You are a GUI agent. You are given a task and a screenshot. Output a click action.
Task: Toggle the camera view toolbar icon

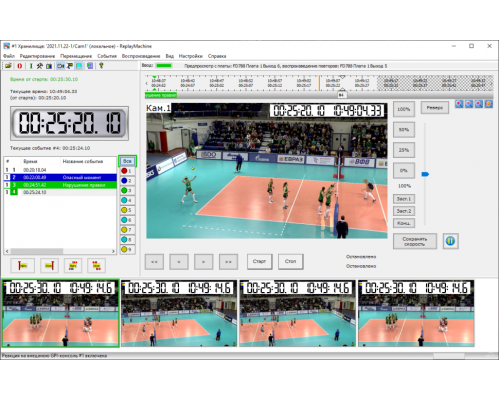60,66
